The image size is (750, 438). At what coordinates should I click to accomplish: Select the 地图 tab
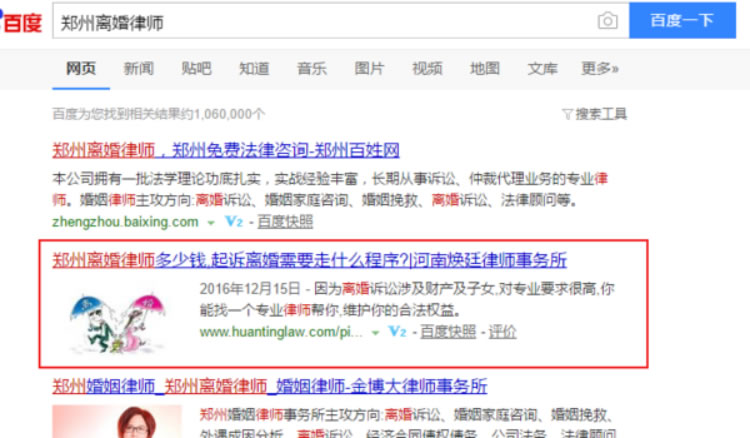click(x=485, y=69)
